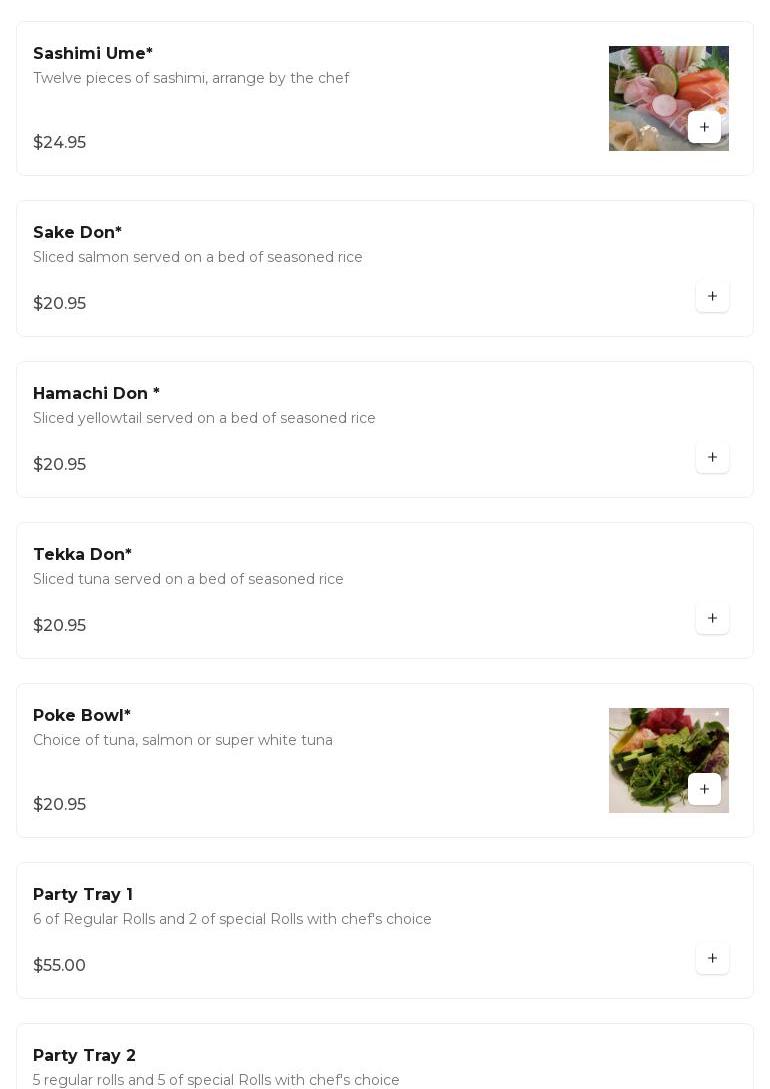Click the sliced yellowtail description text

(x=204, y=418)
